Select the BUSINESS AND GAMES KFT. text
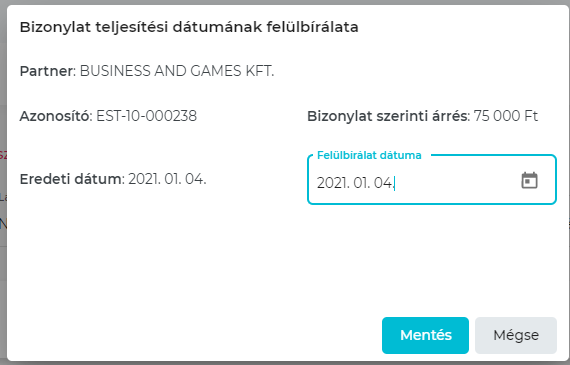This screenshot has height=365, width=570. pos(177,71)
